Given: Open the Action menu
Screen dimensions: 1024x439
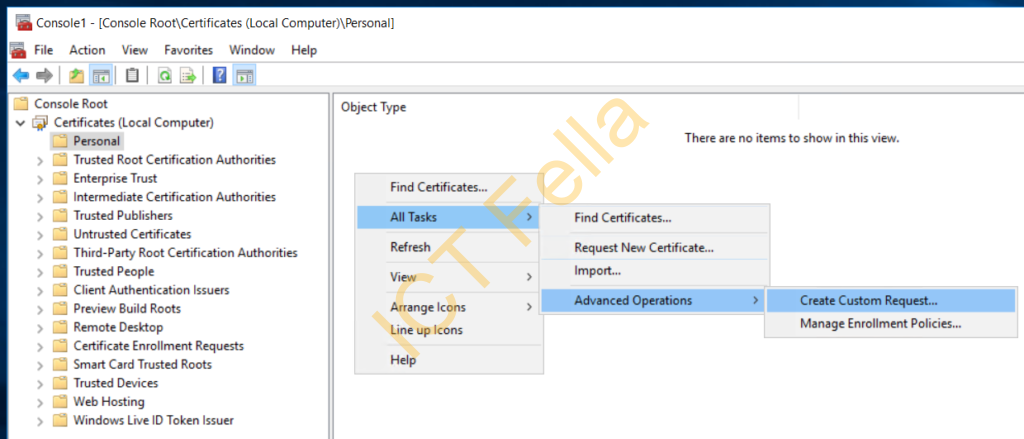Looking at the screenshot, I should (88, 50).
